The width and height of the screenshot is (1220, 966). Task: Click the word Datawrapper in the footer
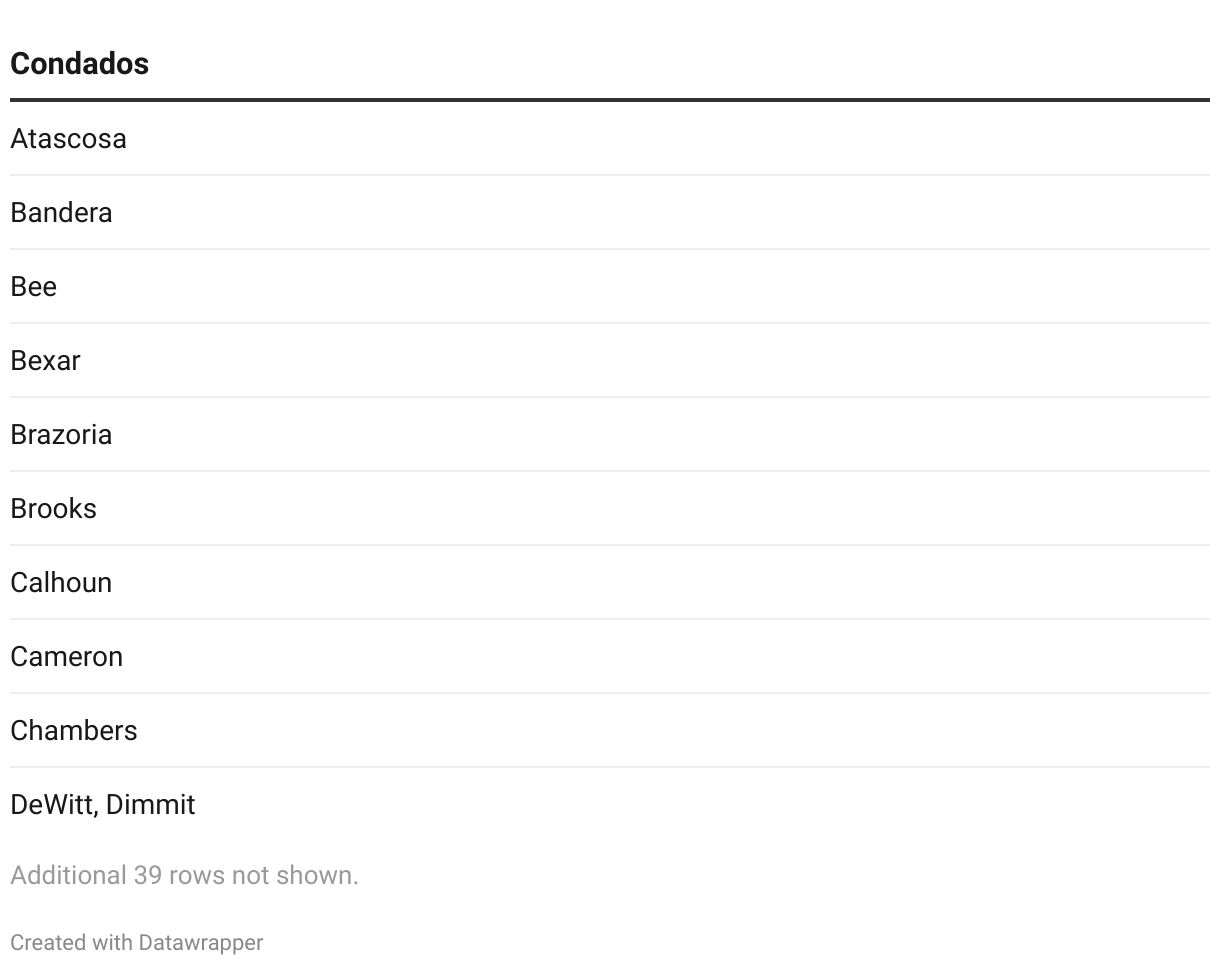(200, 943)
